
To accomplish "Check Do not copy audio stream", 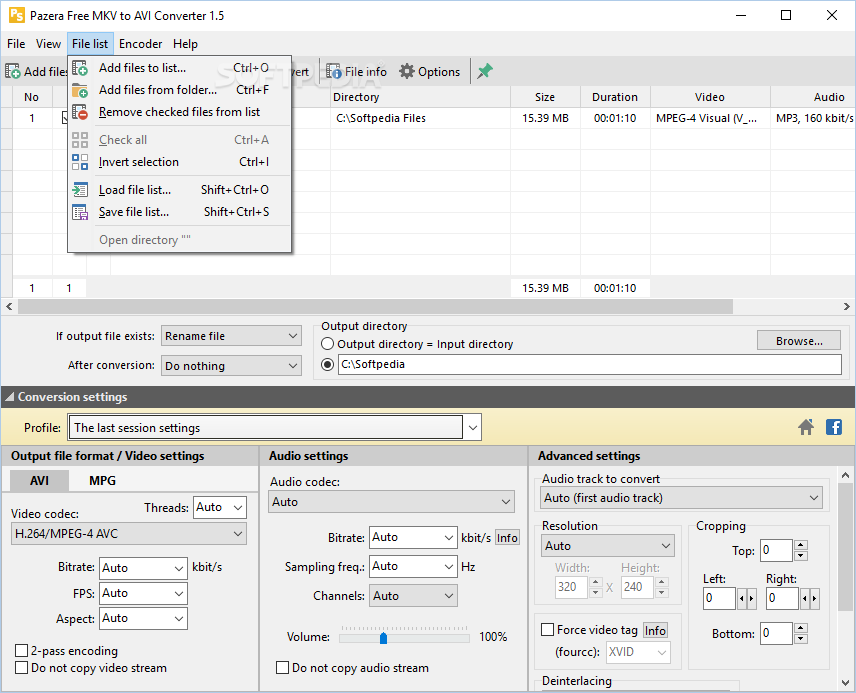I will point(283,667).
